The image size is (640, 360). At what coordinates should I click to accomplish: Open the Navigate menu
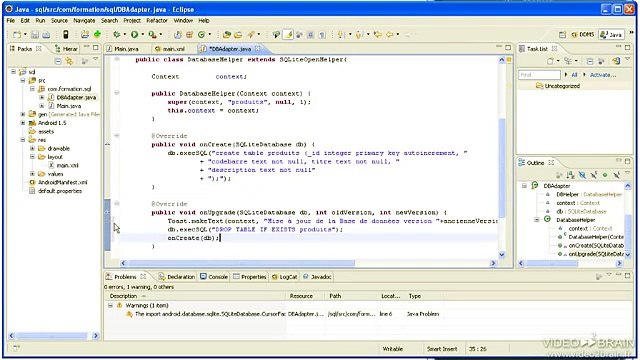coord(84,20)
